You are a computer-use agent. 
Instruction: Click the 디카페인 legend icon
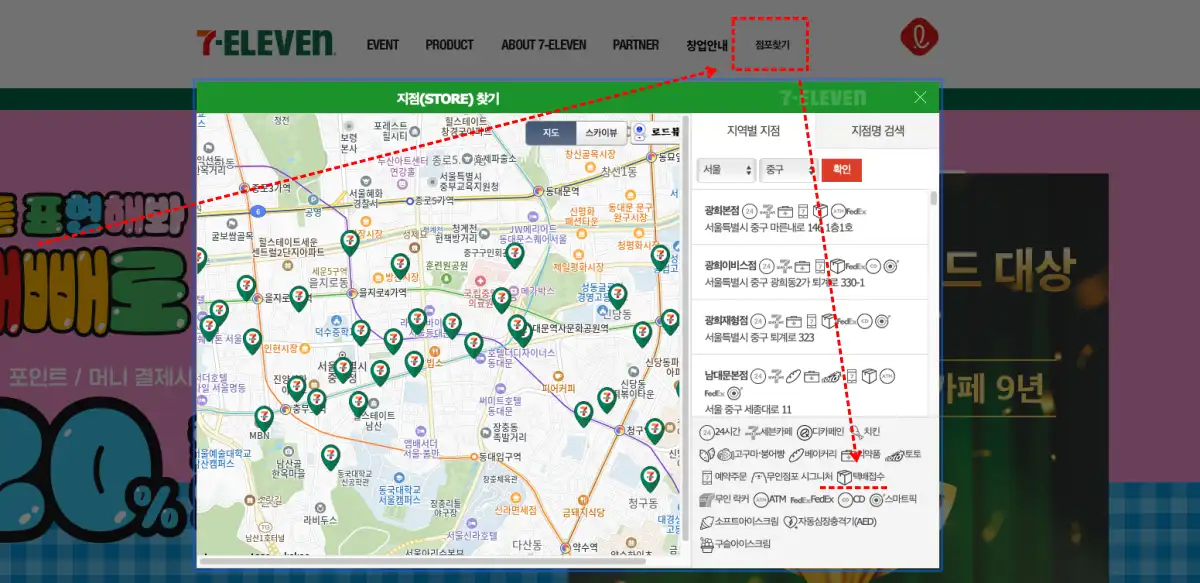(x=804, y=432)
